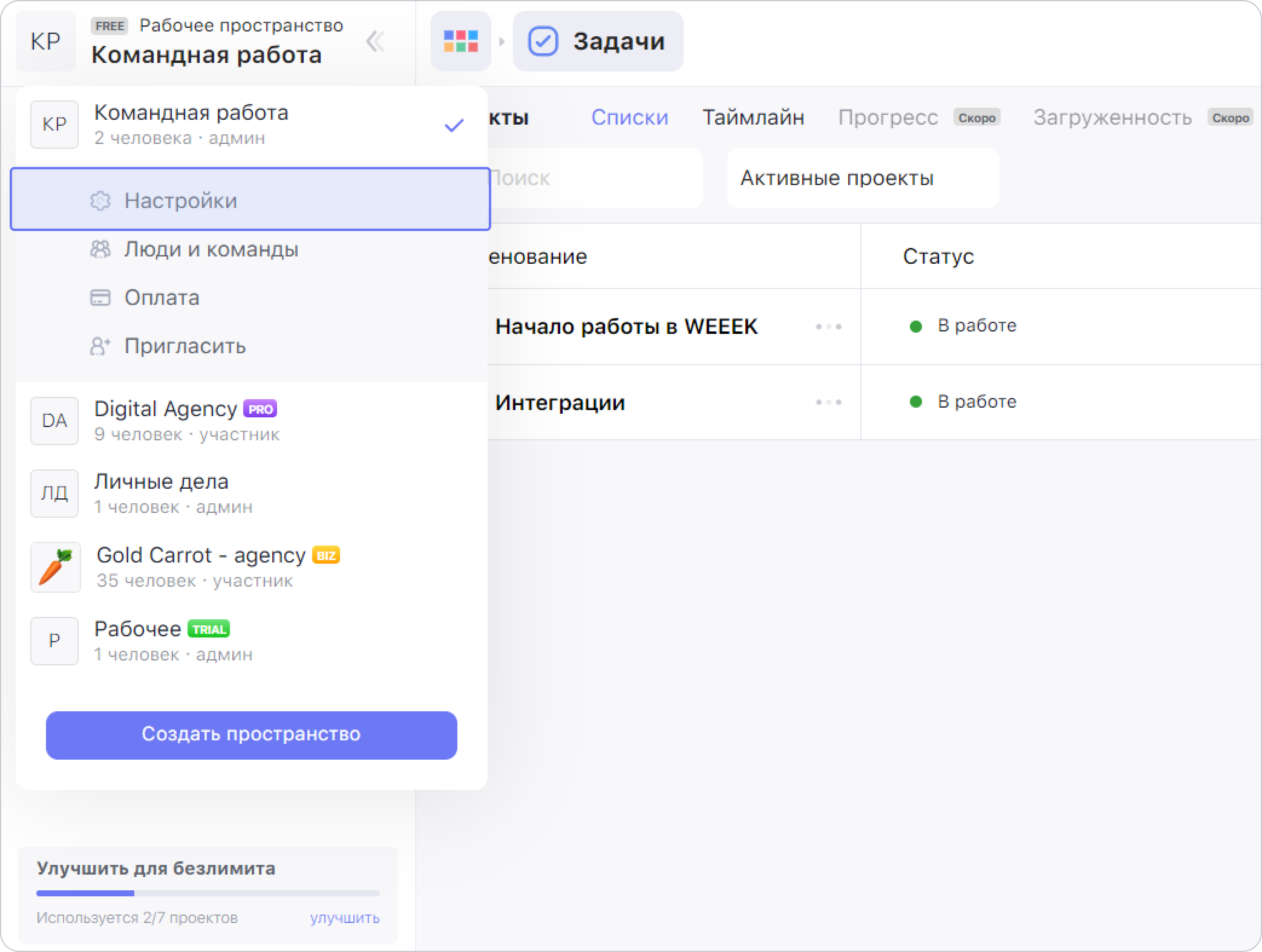Switch to the Таймлайн tab
1262x952 pixels.
pyautogui.click(x=753, y=117)
